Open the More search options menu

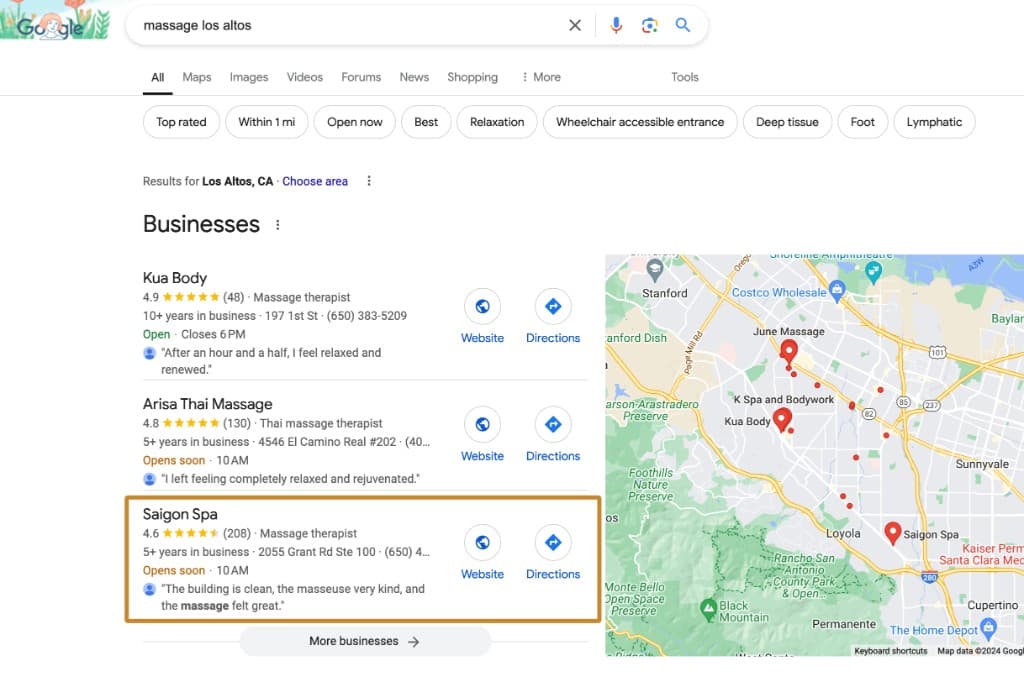point(540,77)
